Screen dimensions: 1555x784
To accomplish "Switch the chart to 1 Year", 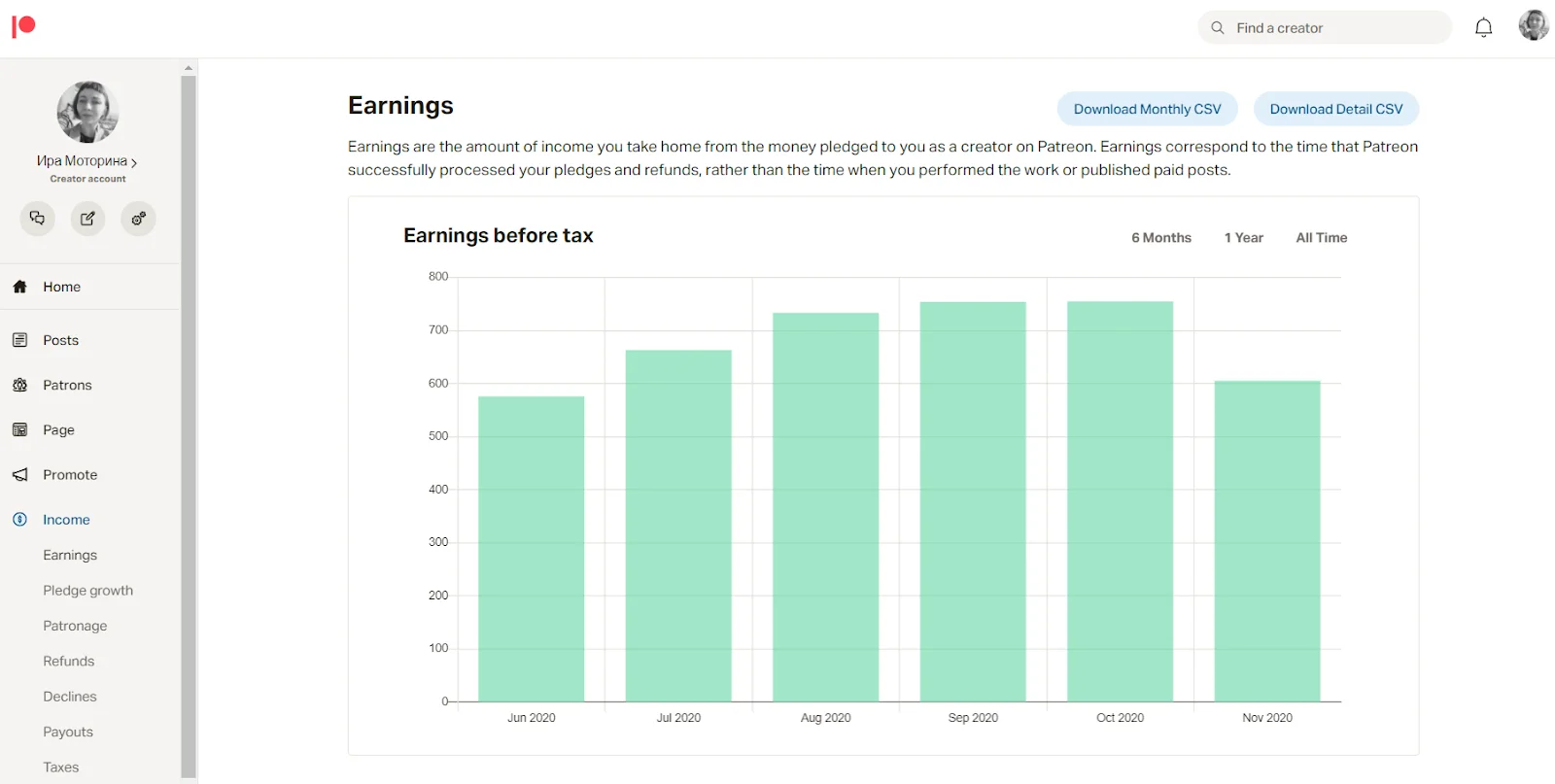I will click(1243, 238).
